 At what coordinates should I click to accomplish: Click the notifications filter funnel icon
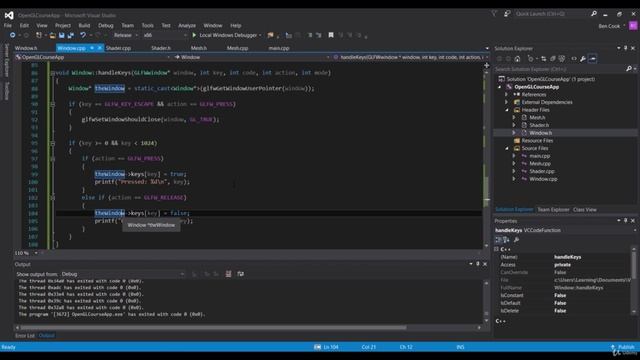pos(494,14)
